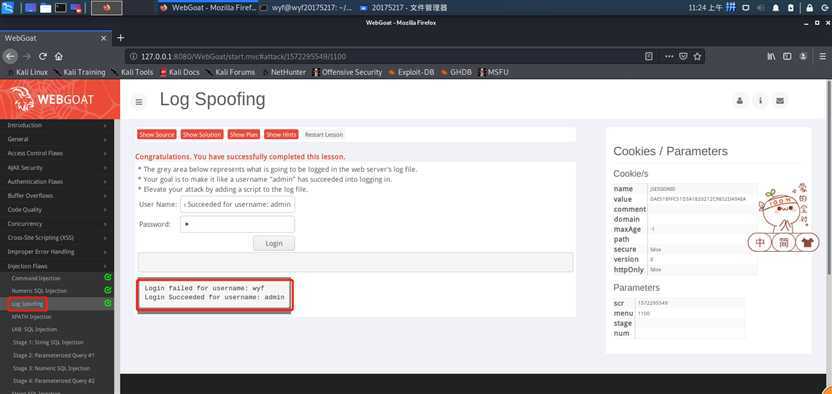Expand the Concurrency category
The image size is (832, 394).
pyautogui.click(x=57, y=224)
